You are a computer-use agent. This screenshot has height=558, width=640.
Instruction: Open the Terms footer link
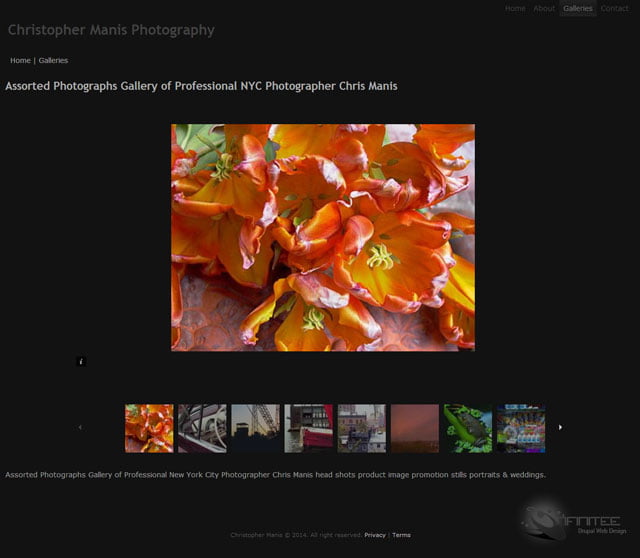tap(401, 535)
